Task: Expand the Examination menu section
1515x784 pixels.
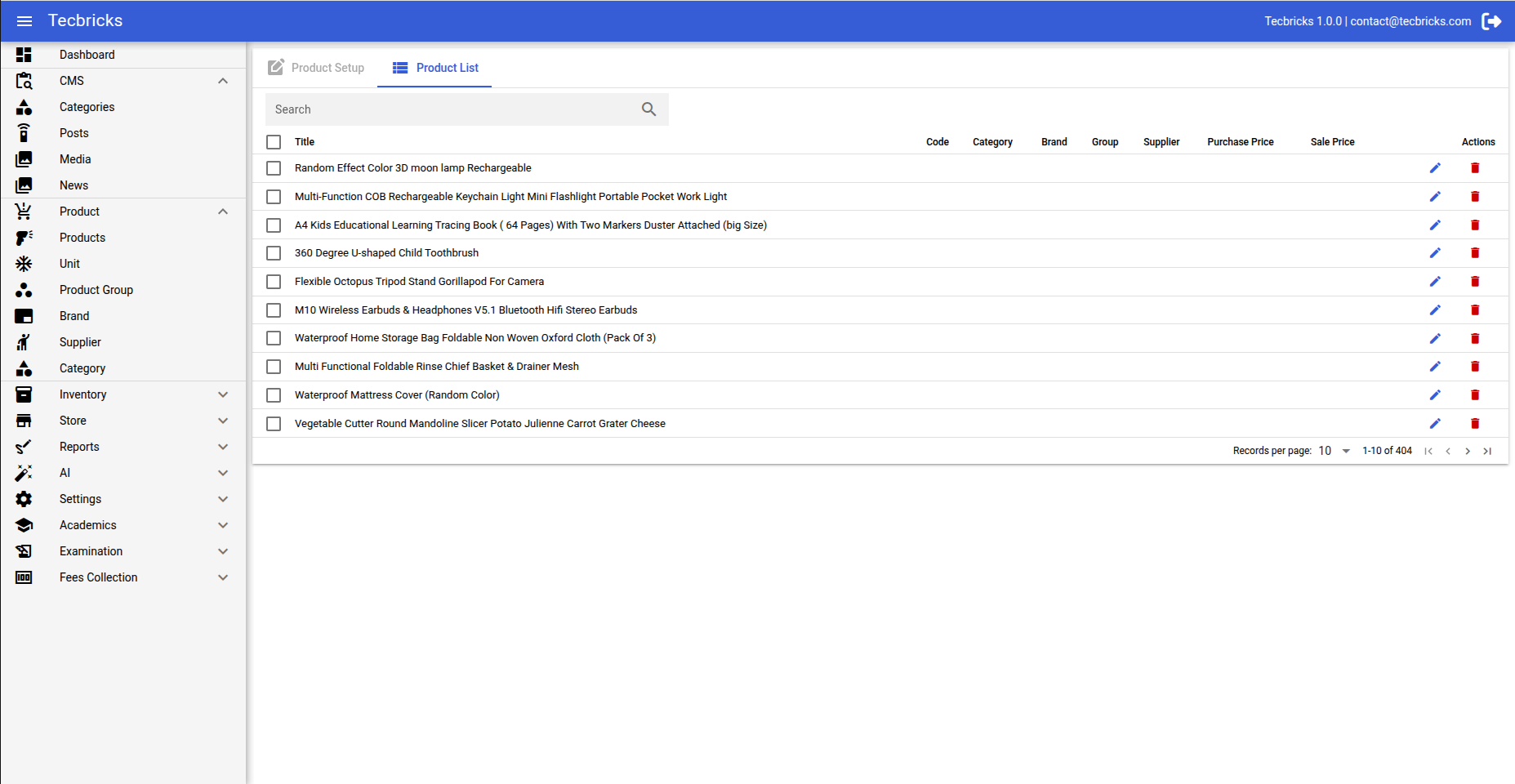Action: click(223, 551)
